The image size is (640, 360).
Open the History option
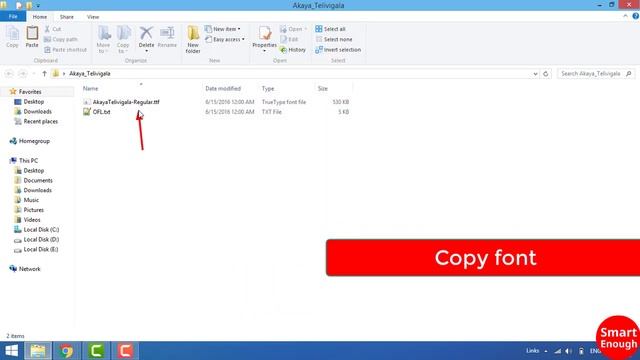point(293,49)
